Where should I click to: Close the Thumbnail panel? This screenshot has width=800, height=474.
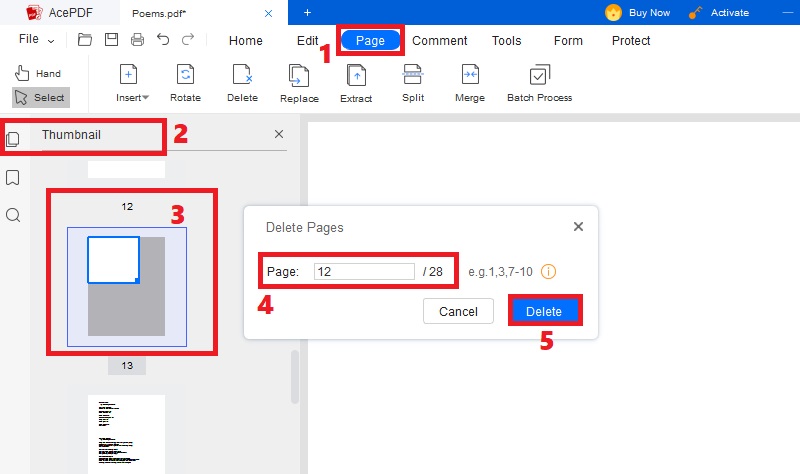(279, 134)
